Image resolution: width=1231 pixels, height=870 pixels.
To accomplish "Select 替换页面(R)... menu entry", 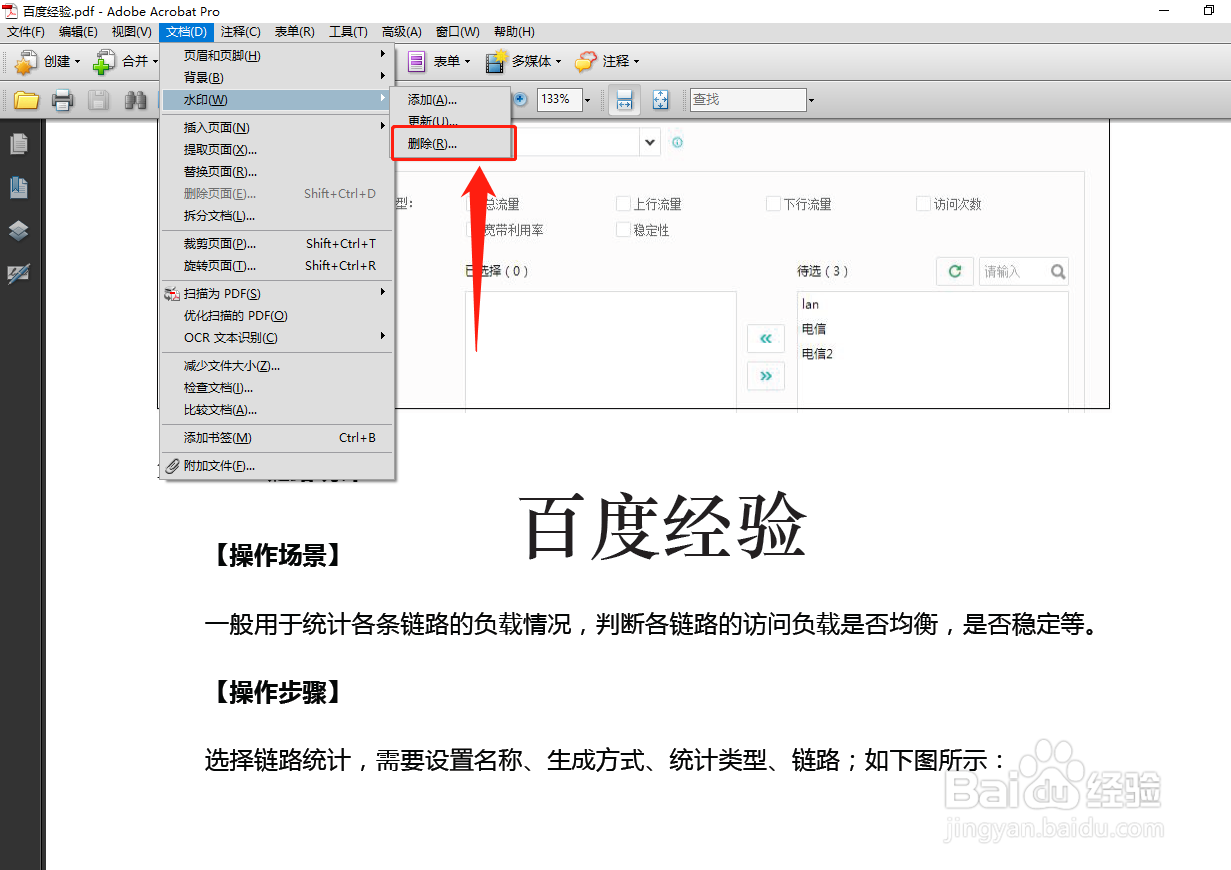I will (x=277, y=171).
